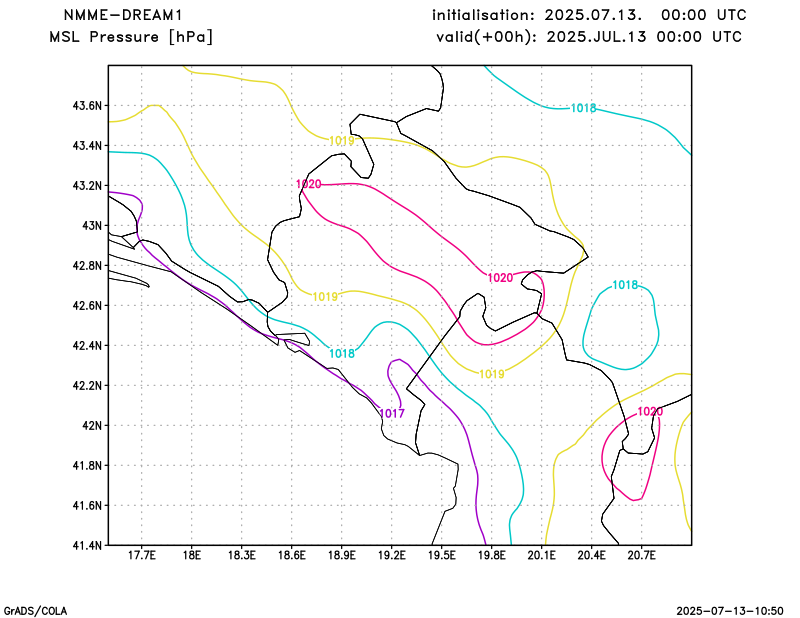Click the NMME-DREAM1 model title
800x618 pixels.
[x=123, y=15]
